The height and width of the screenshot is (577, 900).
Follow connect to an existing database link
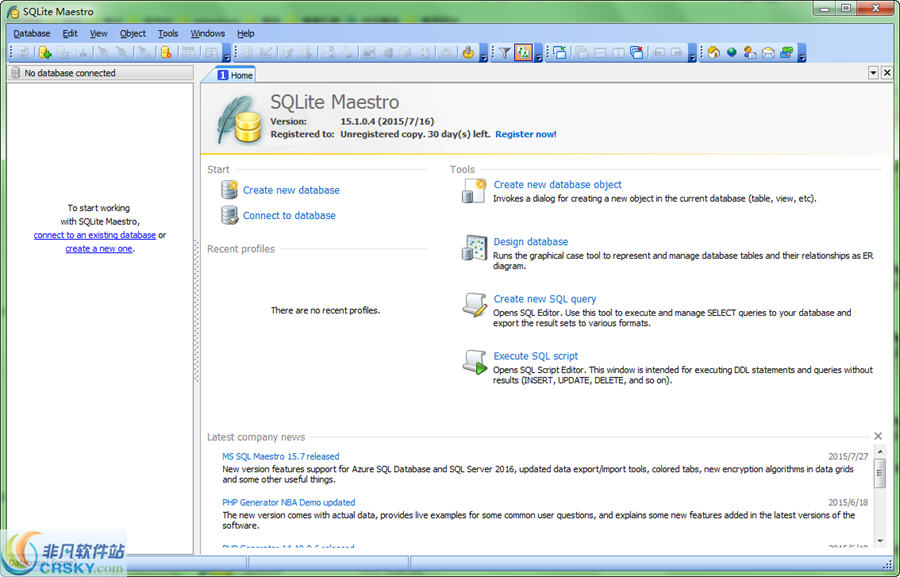click(x=95, y=235)
